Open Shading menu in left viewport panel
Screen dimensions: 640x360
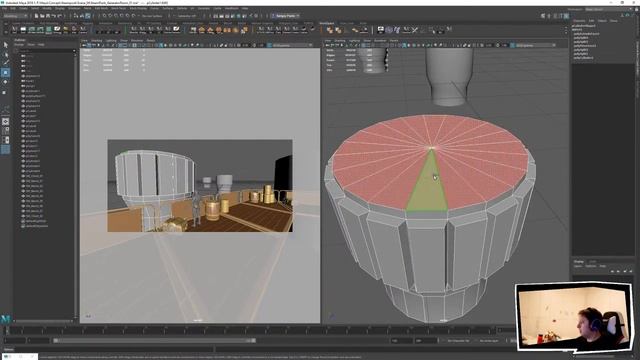click(97, 40)
